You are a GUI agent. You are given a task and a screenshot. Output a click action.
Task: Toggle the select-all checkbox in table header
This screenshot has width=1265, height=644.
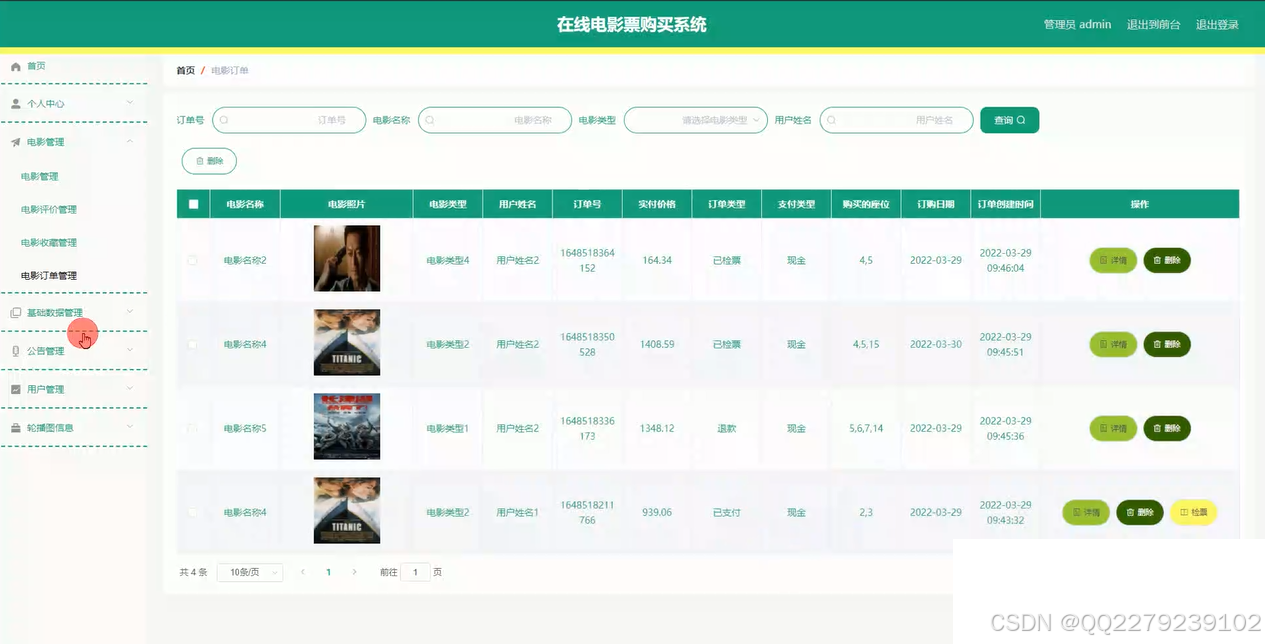click(x=193, y=203)
